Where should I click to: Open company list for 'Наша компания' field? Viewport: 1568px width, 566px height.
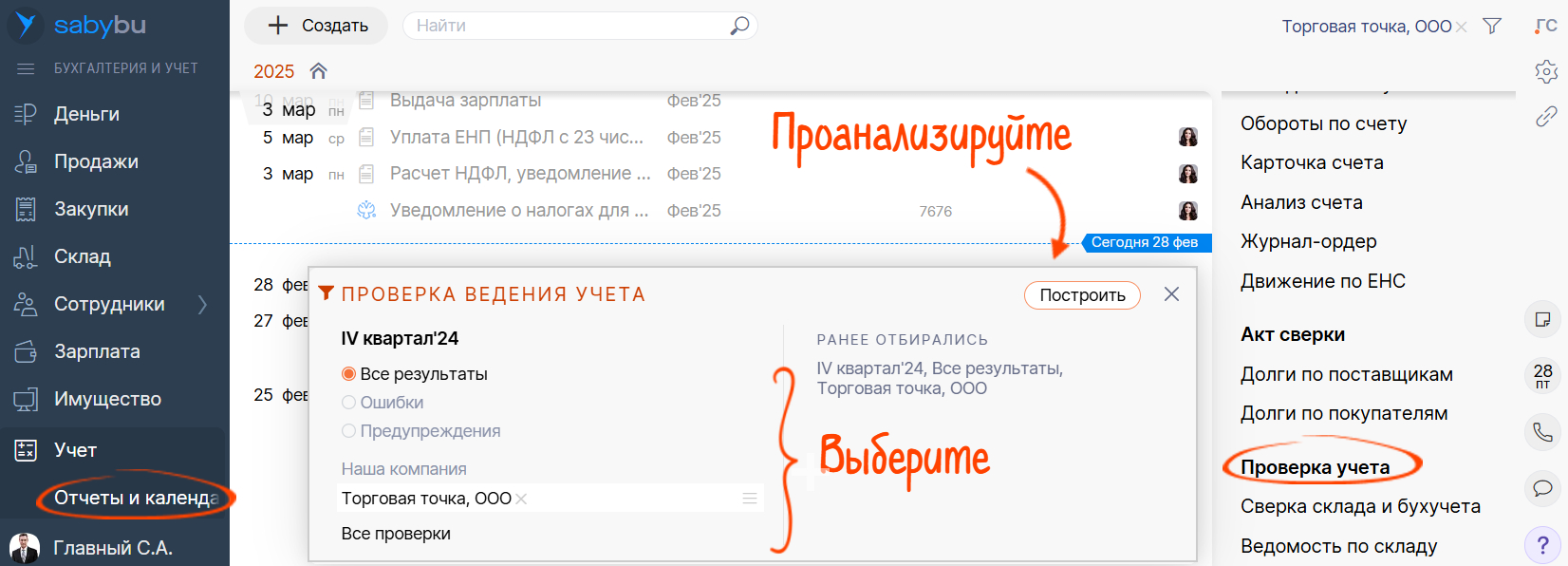click(x=749, y=499)
